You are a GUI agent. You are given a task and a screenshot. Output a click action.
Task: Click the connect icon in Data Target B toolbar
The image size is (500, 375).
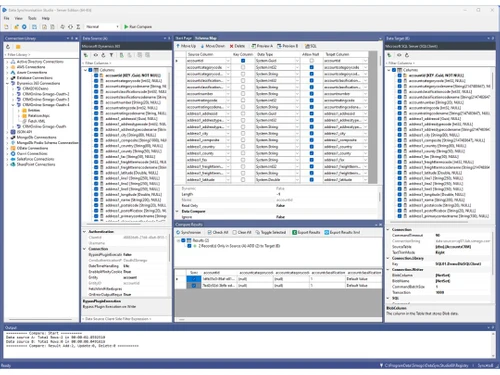coord(389,55)
